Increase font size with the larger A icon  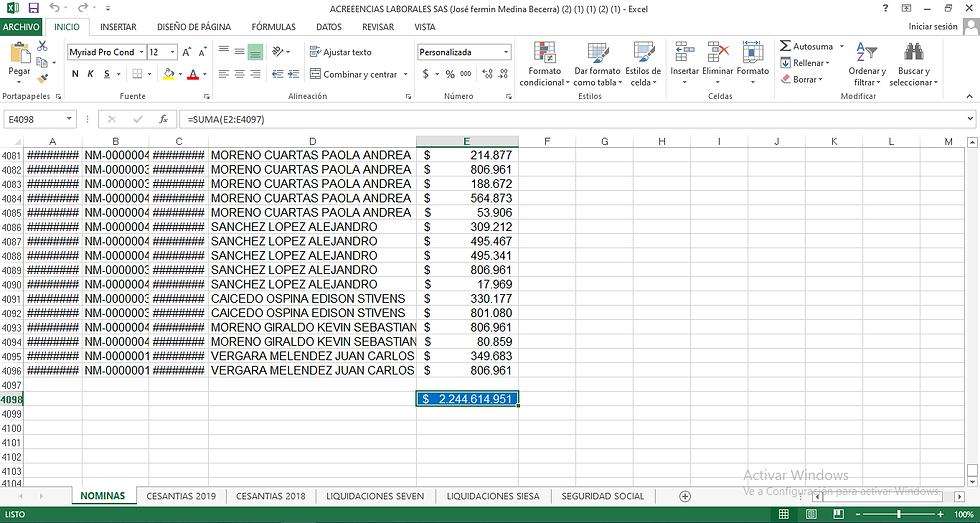(x=187, y=52)
